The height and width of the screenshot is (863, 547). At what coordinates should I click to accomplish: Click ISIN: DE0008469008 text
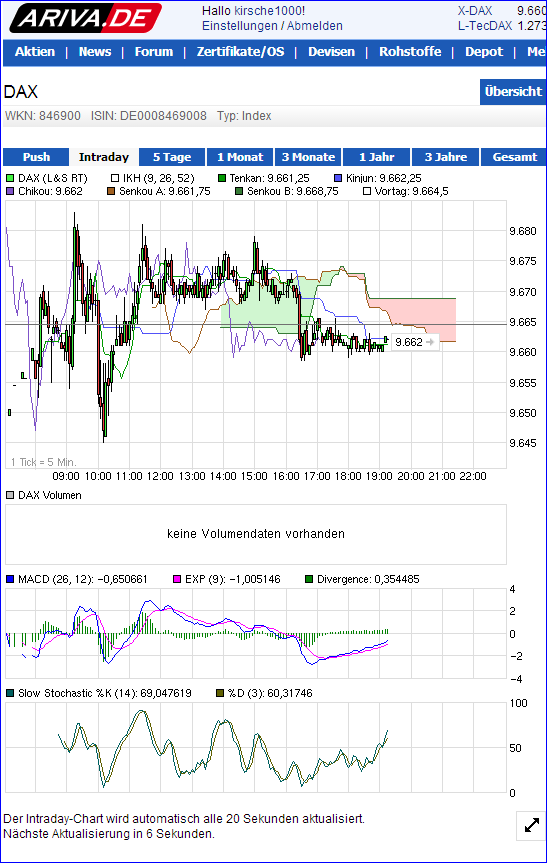[149, 116]
